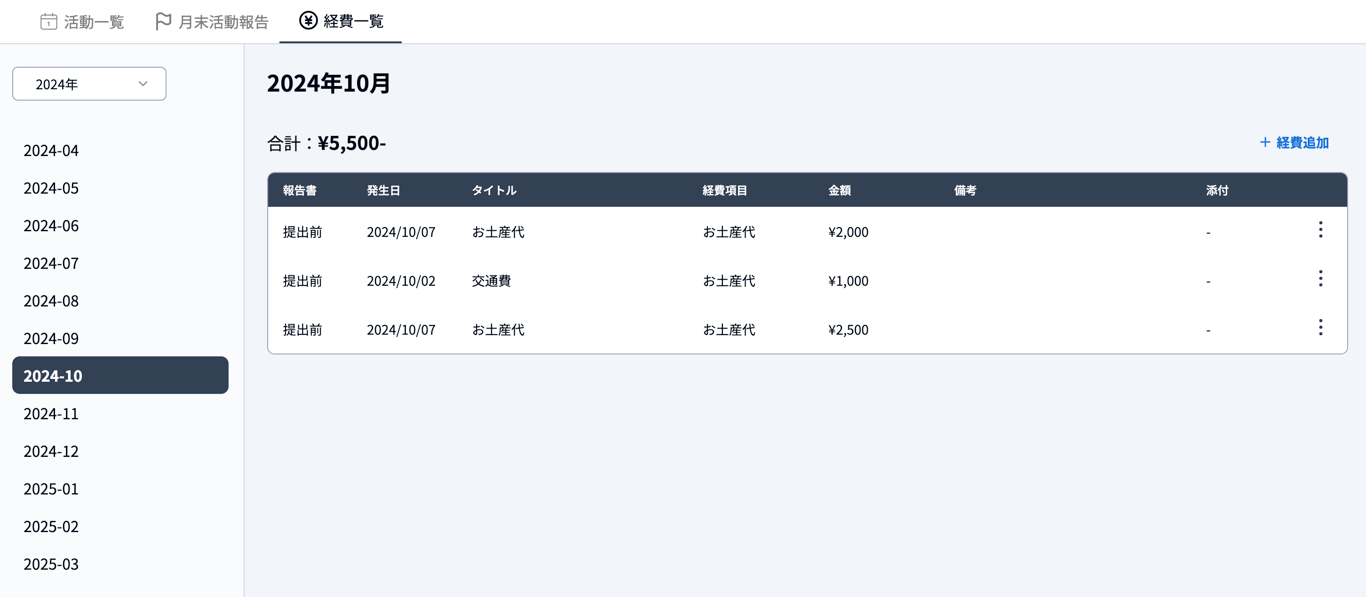Open the menu for the 交通費 expense row
The image size is (1366, 597).
click(x=1320, y=279)
